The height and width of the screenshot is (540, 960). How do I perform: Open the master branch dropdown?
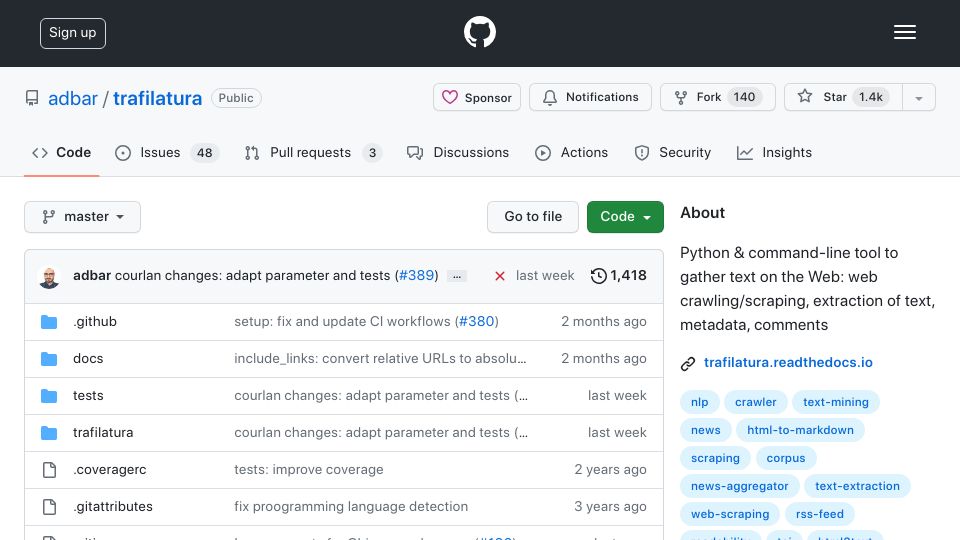click(83, 217)
